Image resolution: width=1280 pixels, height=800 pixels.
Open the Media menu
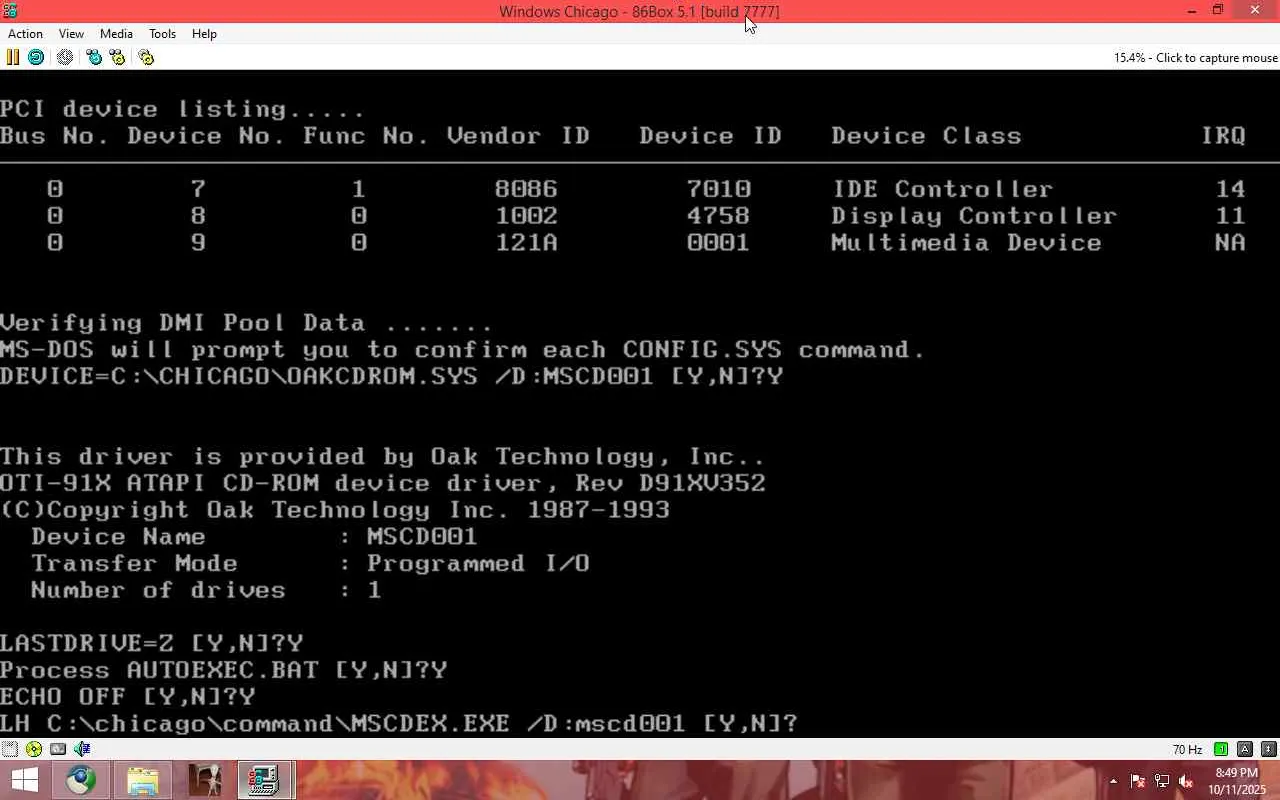[116, 34]
